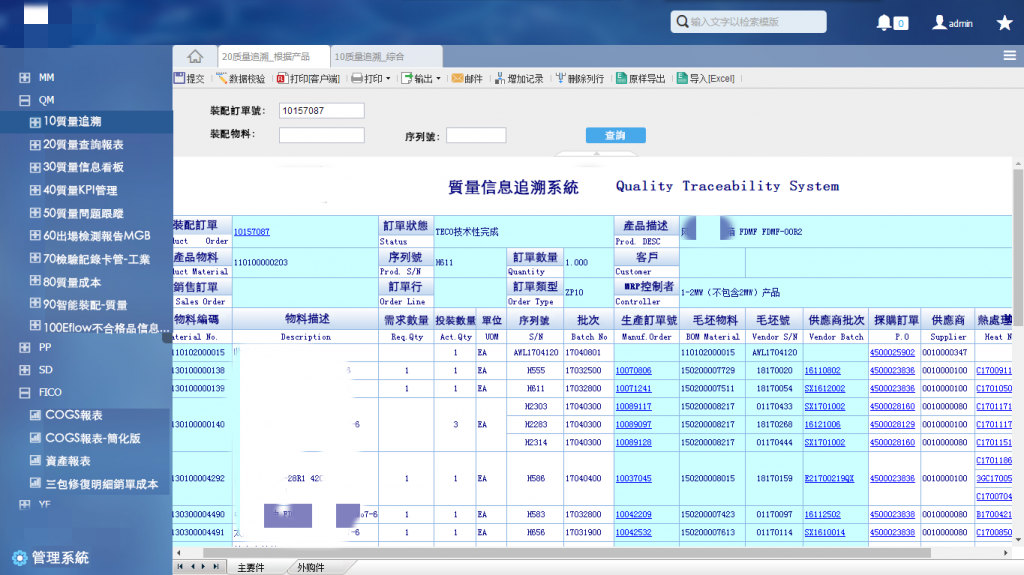Switch to 10质量追溯_综合 tab

tap(370, 57)
